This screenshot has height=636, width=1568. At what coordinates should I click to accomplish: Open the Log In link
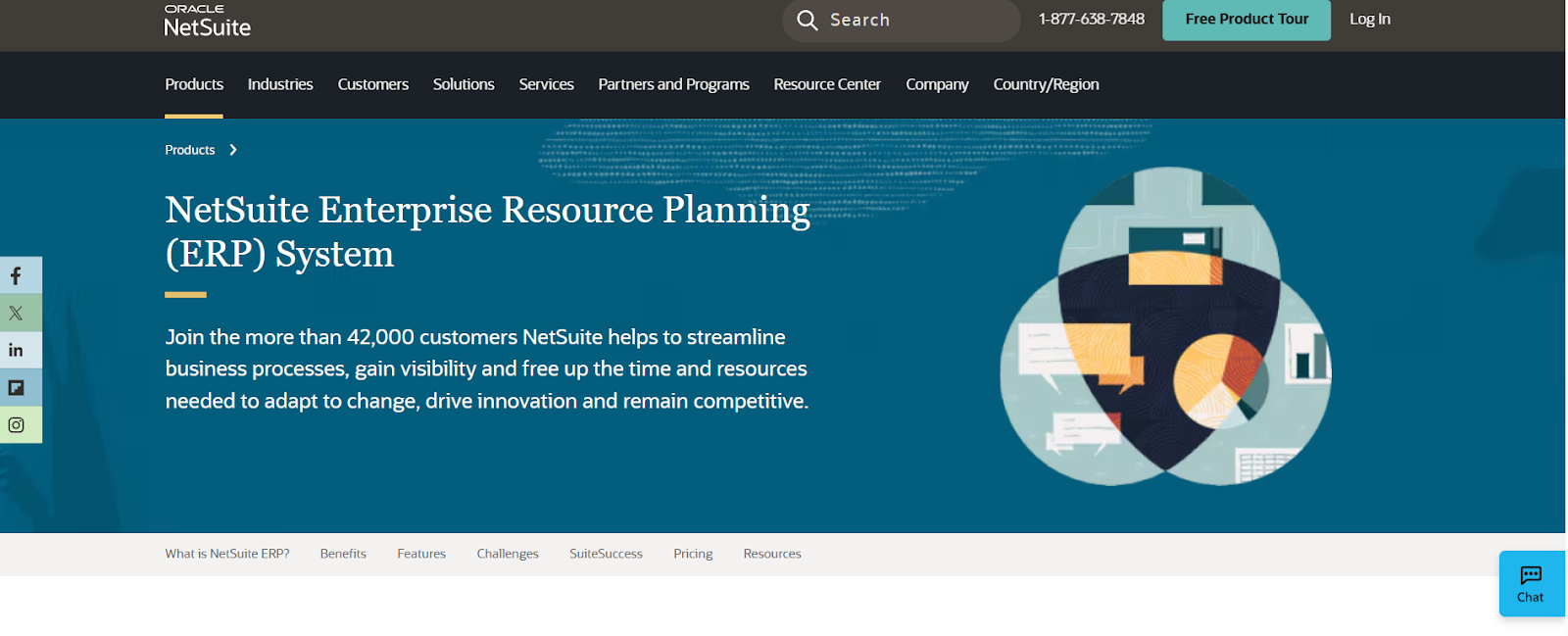click(1369, 19)
